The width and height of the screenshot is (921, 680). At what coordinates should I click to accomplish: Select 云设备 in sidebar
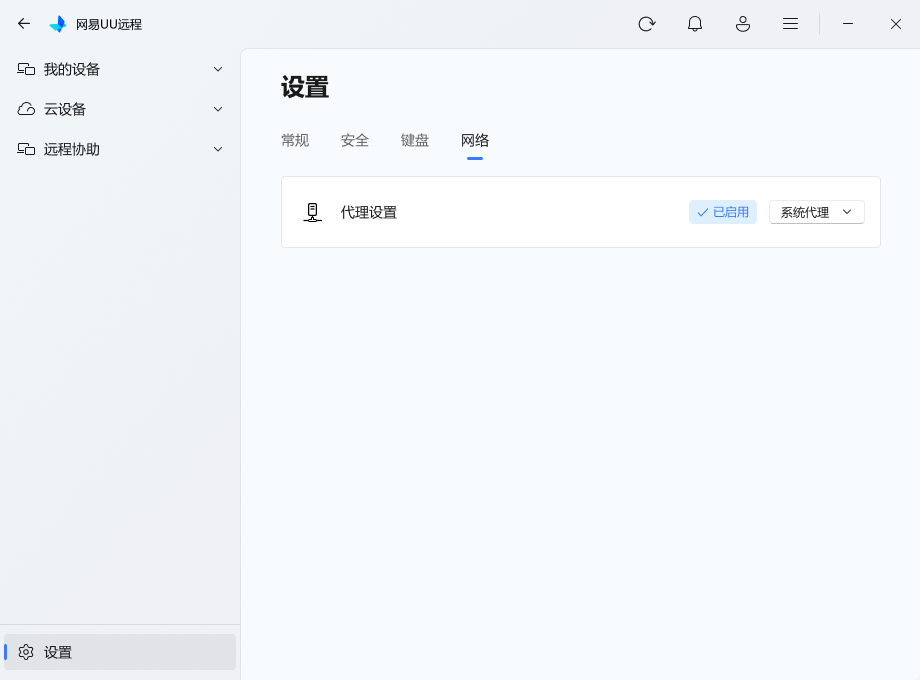pos(120,109)
